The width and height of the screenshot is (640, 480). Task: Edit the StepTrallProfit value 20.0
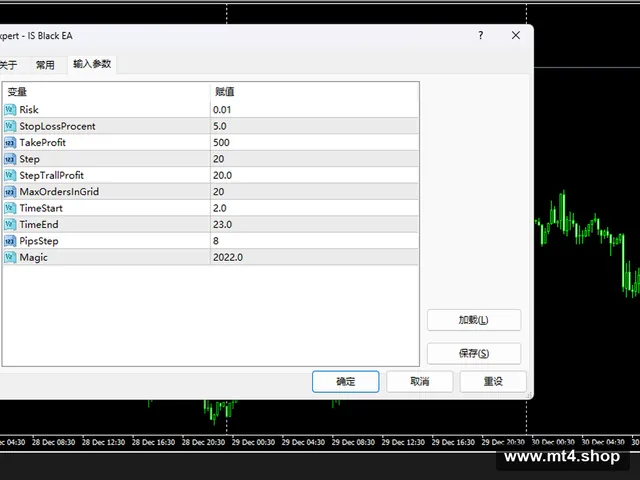(x=315, y=175)
